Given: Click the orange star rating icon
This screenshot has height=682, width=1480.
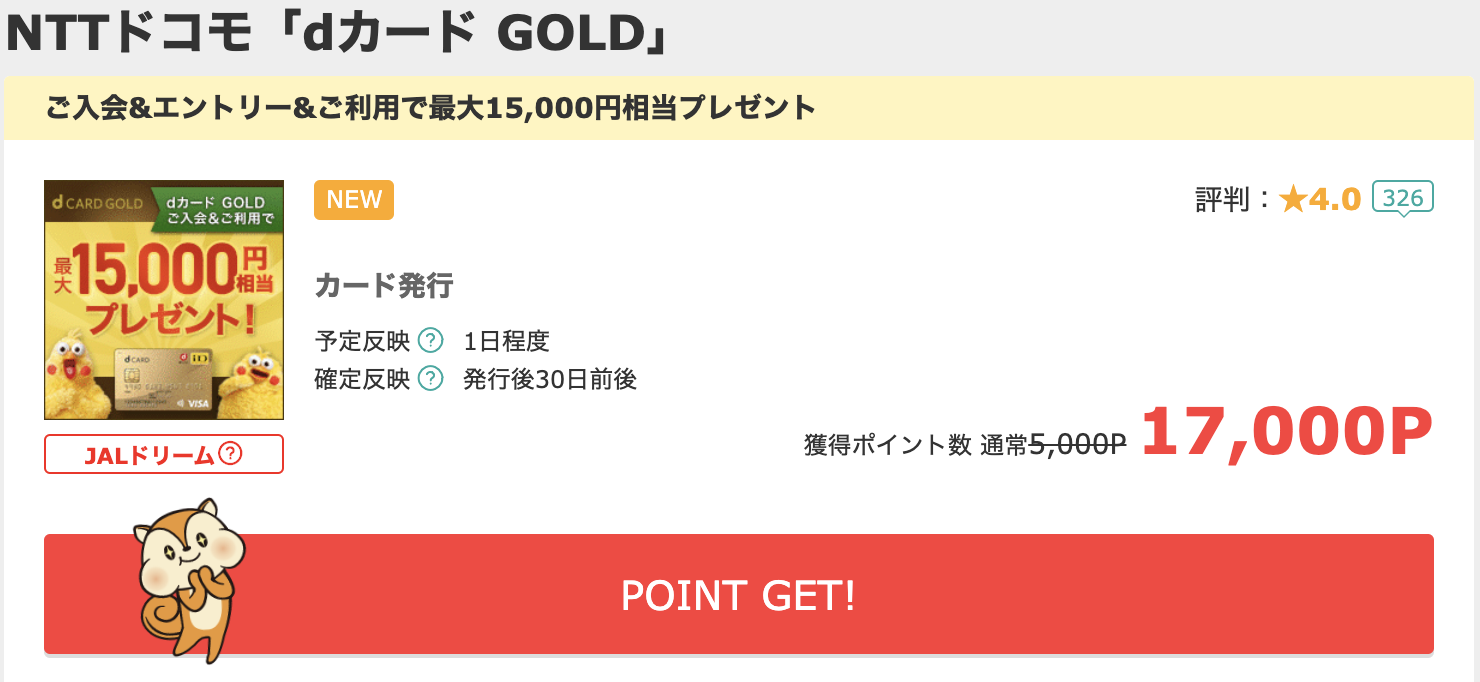Looking at the screenshot, I should (1293, 200).
